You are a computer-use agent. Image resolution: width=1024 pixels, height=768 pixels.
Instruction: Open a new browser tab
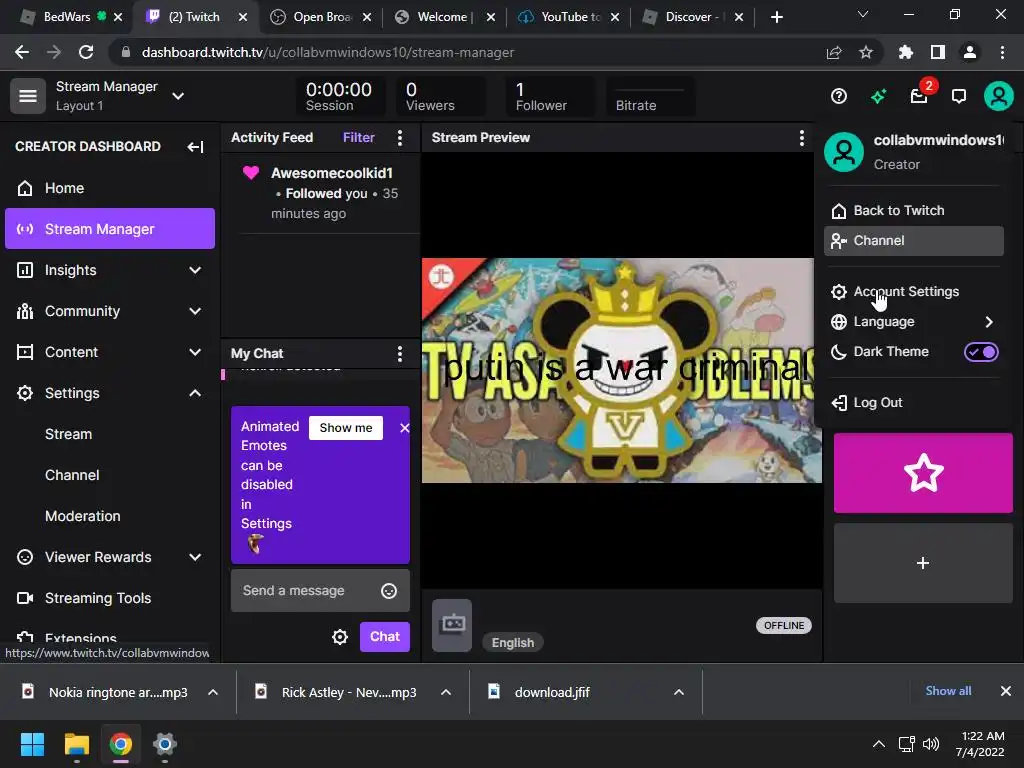pos(776,17)
